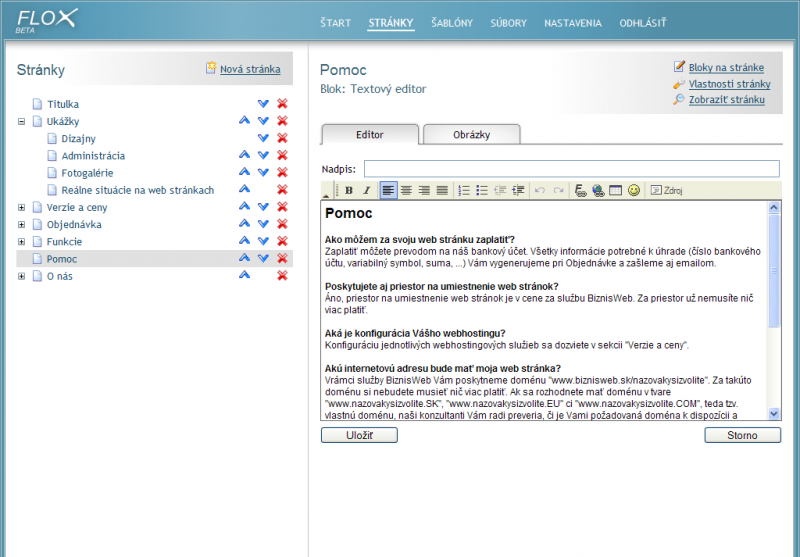800x557 pixels.
Task: Decrease indent in editor toolbar
Action: coord(500,190)
